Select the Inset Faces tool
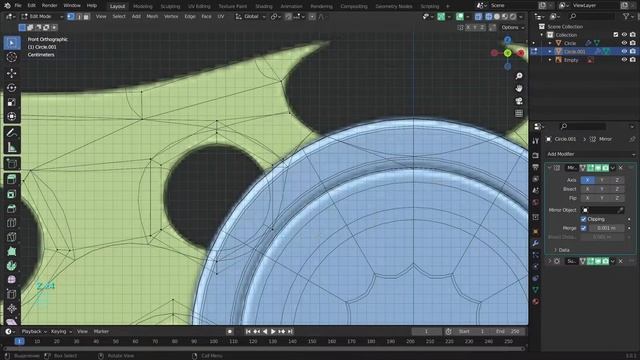The width and height of the screenshot is (640, 360). tap(12, 194)
